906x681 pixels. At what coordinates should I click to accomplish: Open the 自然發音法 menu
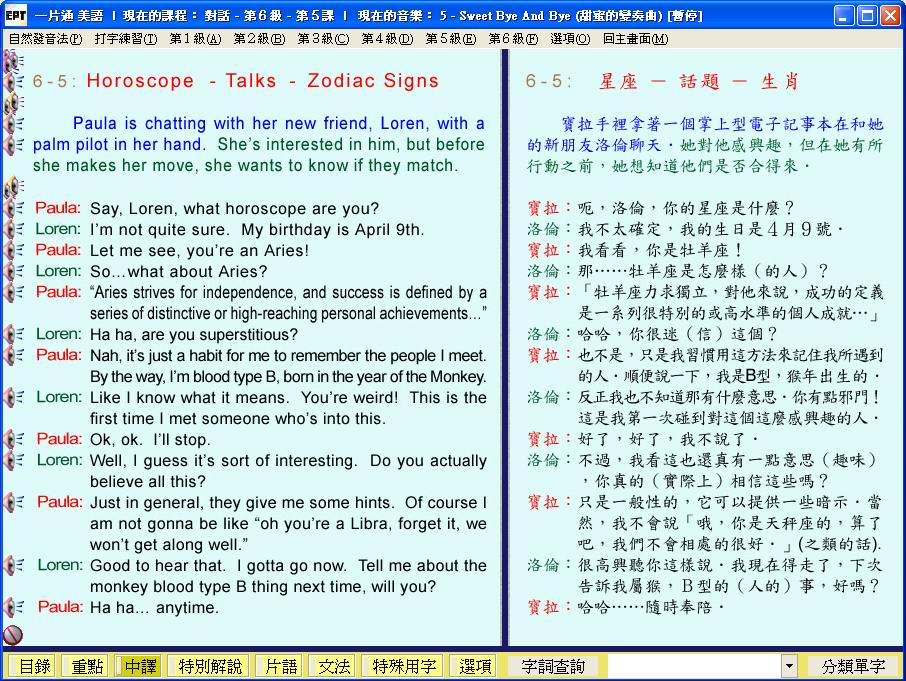point(45,39)
